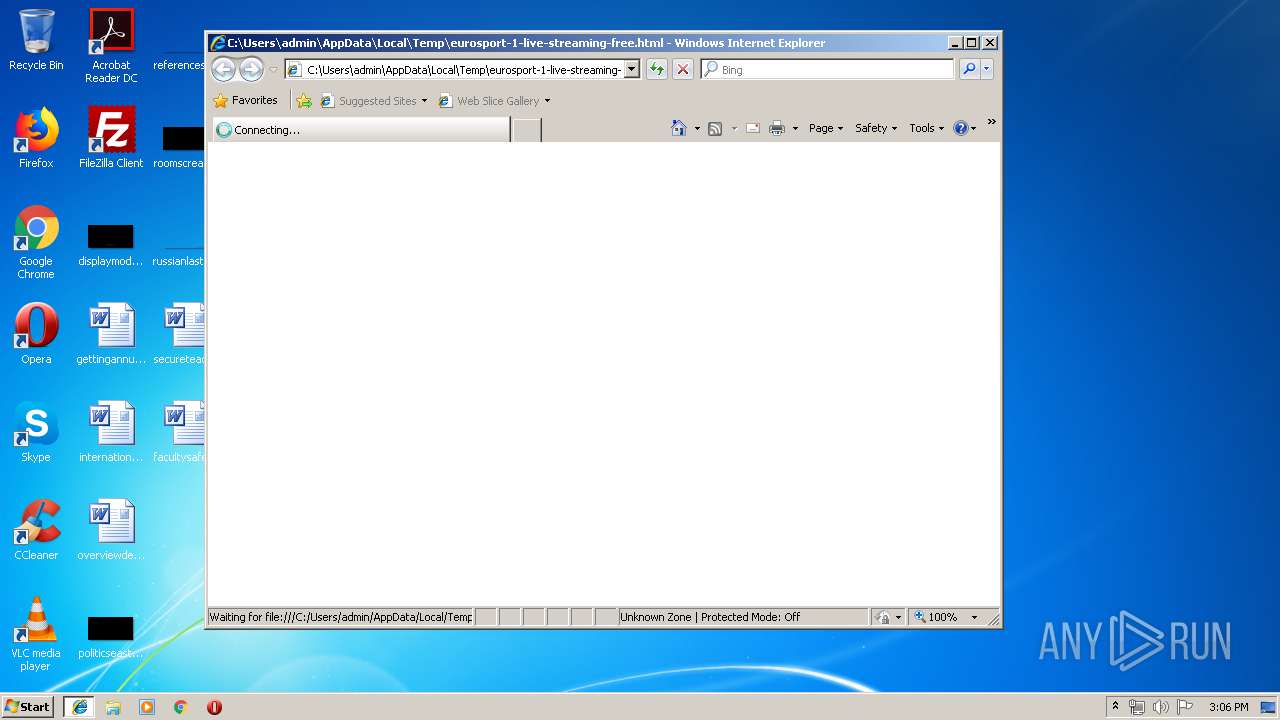Screen dimensions: 1280x720
Task: Select Skype desktop shortcut
Action: click(x=36, y=432)
